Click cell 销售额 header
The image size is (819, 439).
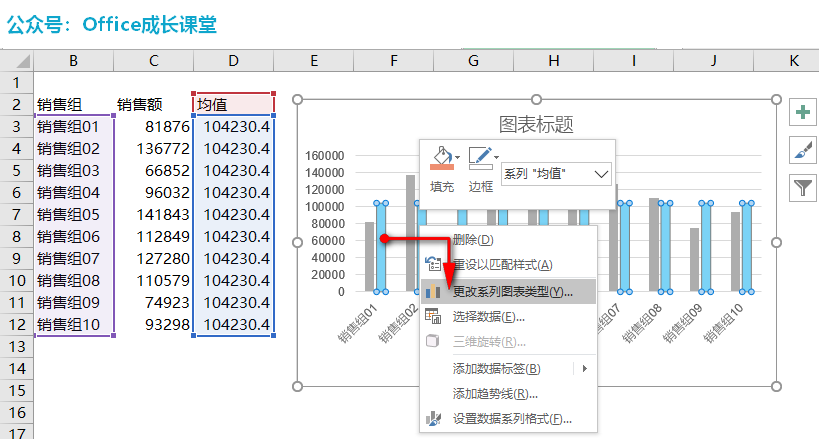point(154,105)
